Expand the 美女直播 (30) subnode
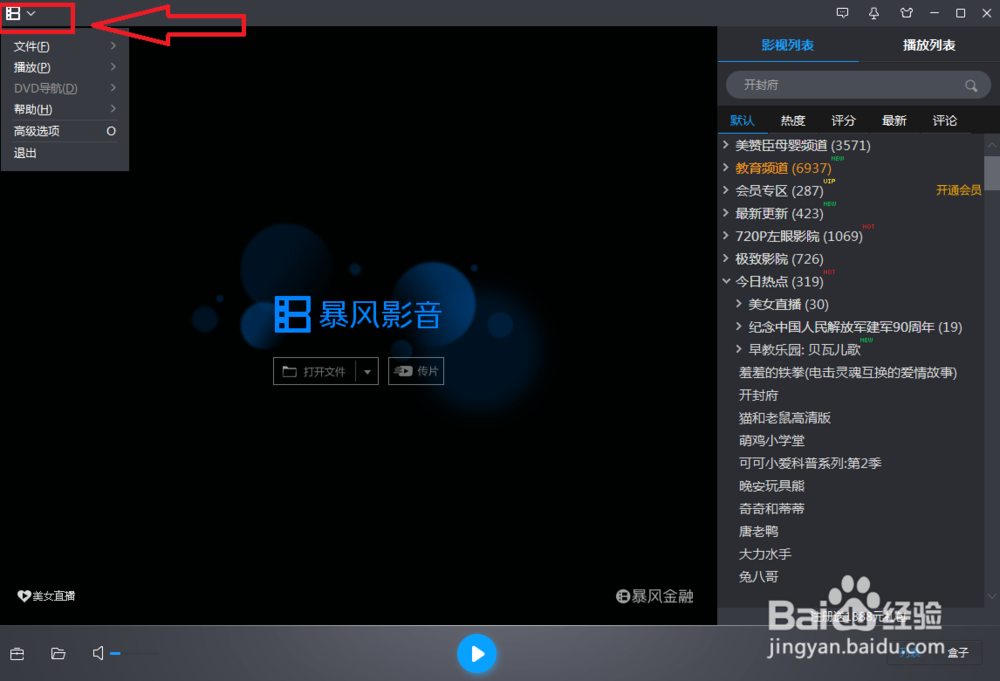 point(739,304)
